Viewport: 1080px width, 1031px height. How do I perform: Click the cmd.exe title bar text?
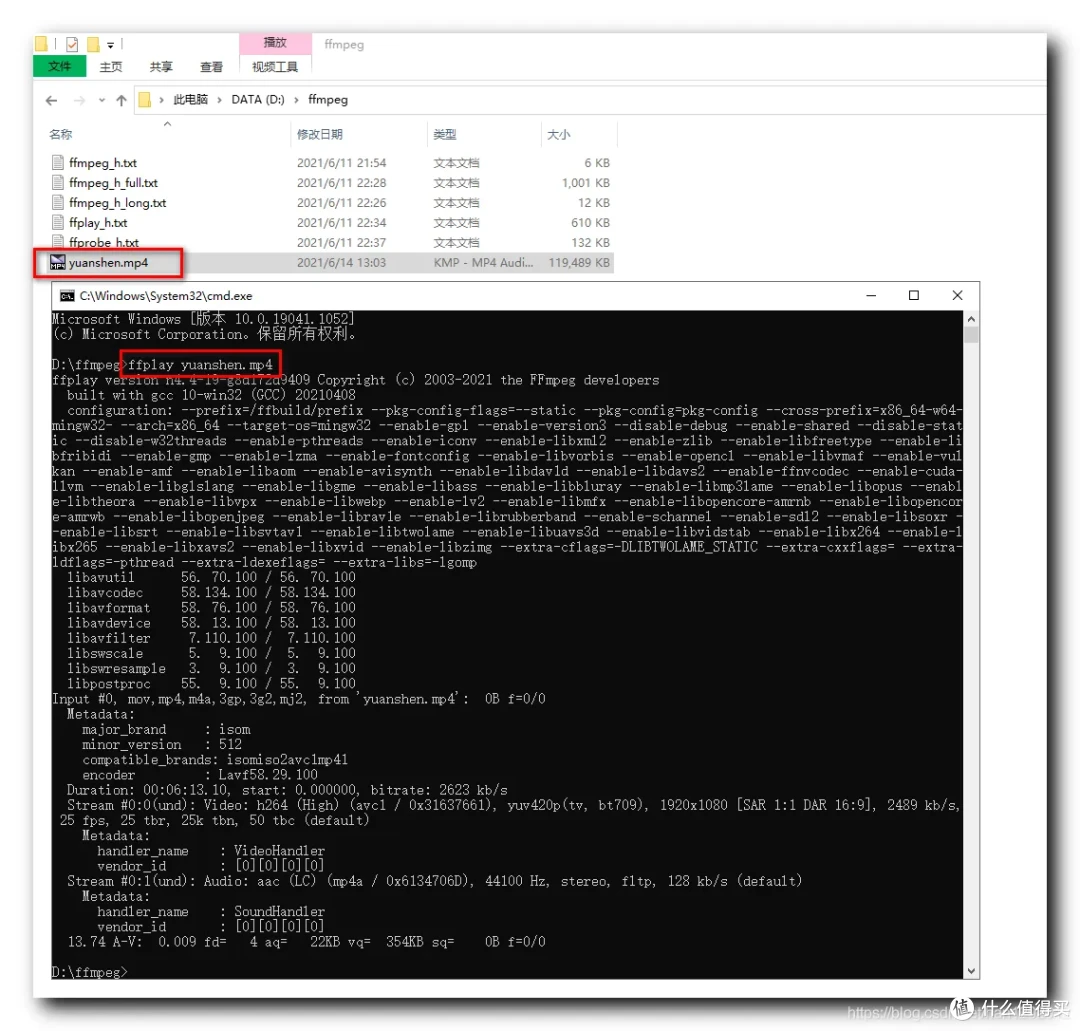[166, 296]
